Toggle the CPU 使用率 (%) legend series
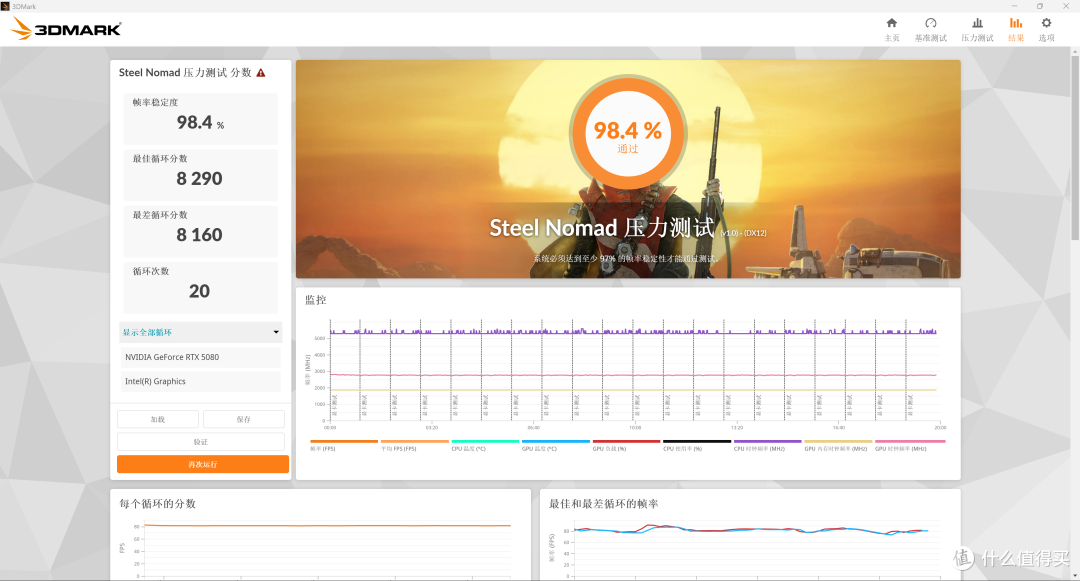Viewport: 1080px width, 581px height. coord(696,445)
